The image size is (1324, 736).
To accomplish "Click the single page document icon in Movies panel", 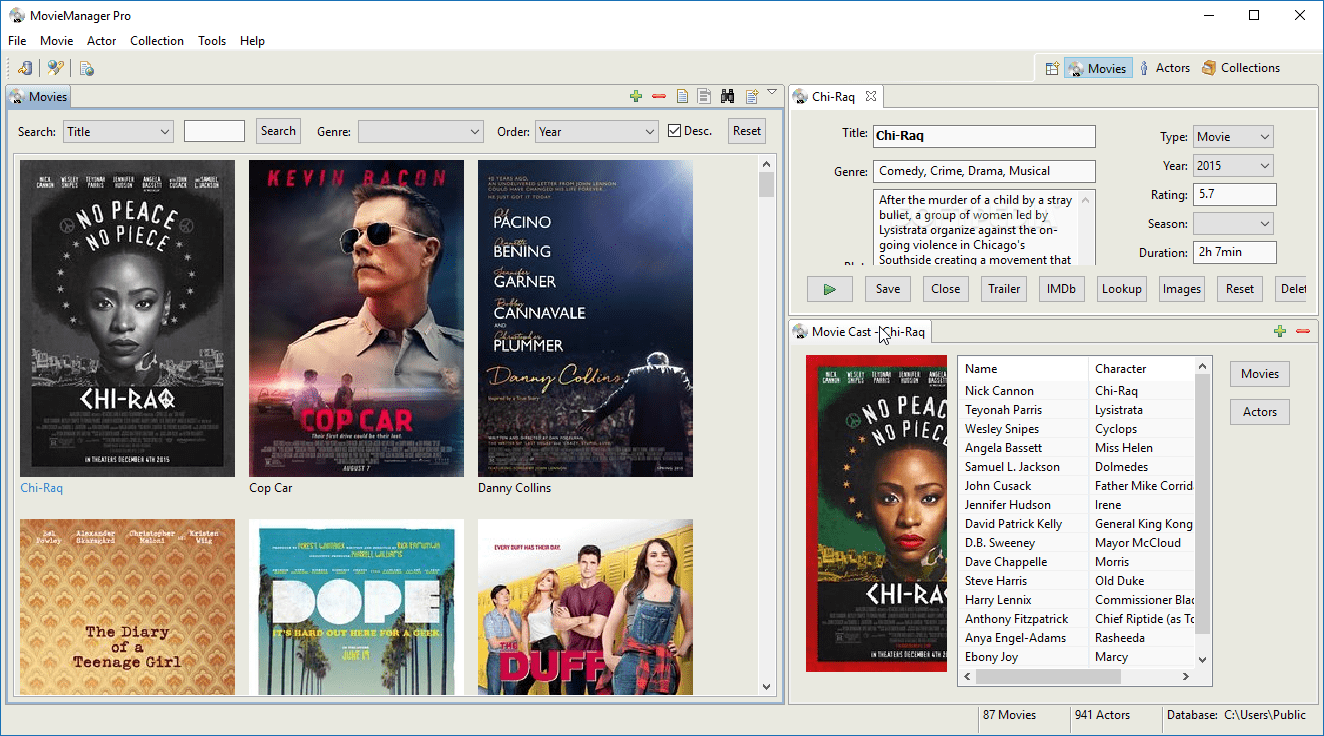I will pyautogui.click(x=682, y=96).
